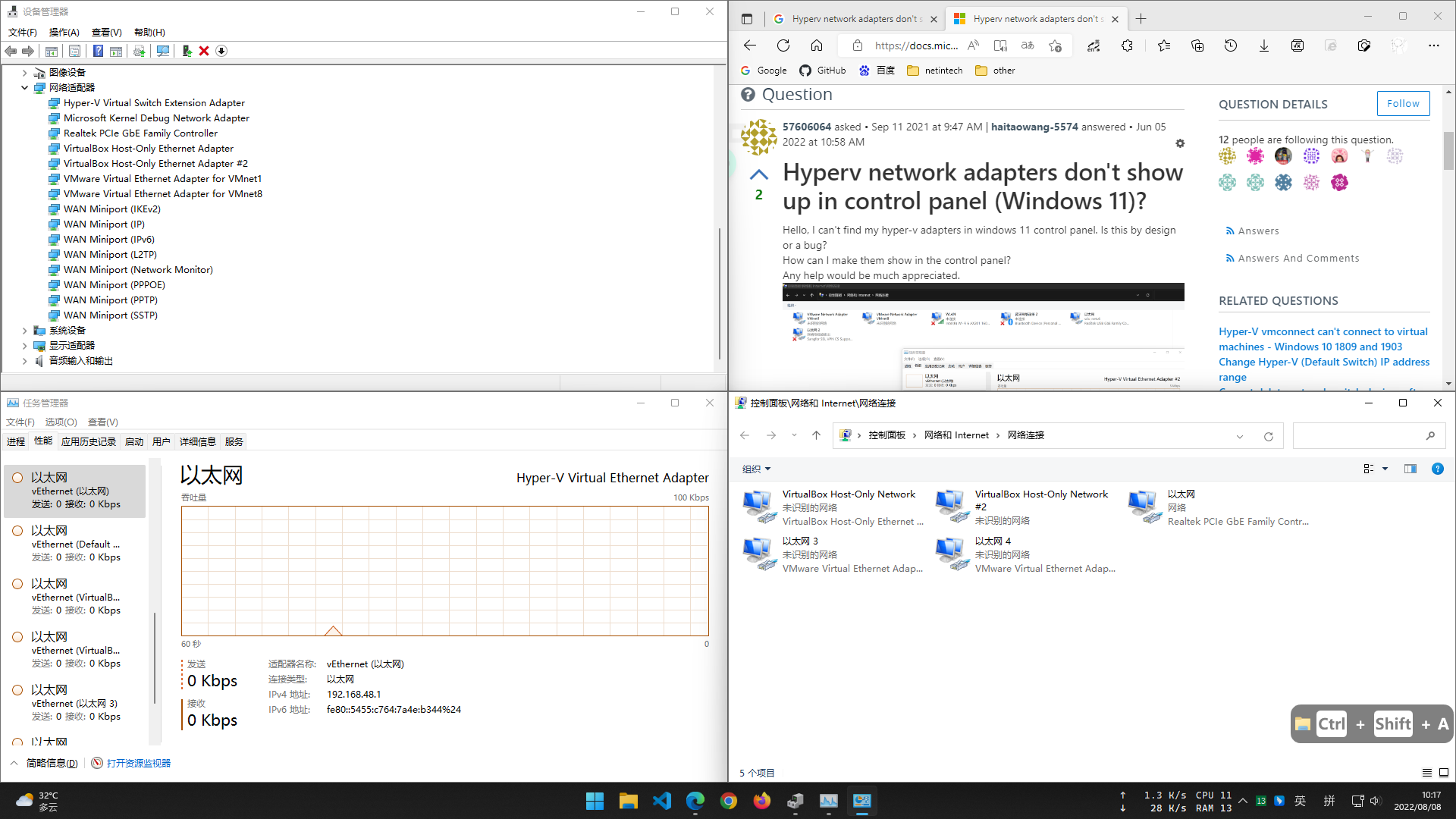Select vEthernet (Default ...) adapter in Task Manager
Image resolution: width=1456 pixels, height=819 pixels.
tap(75, 544)
